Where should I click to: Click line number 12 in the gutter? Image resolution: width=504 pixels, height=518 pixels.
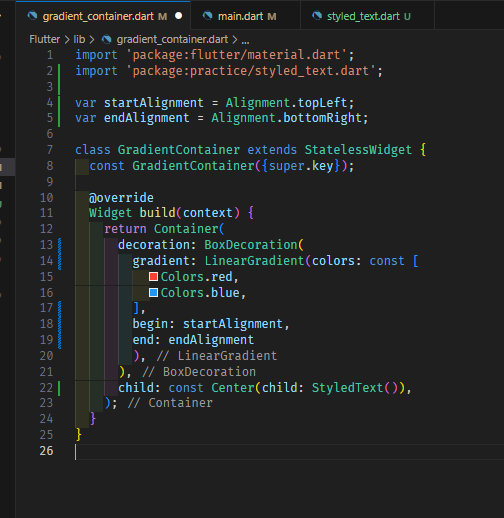(46, 229)
